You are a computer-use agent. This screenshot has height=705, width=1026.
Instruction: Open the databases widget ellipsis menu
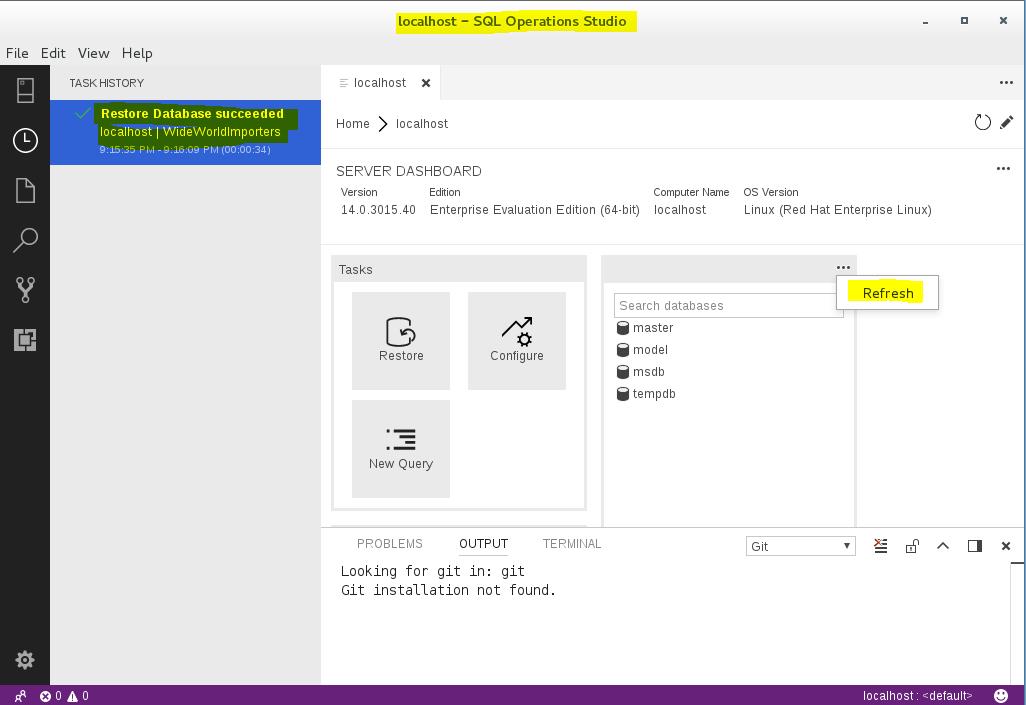(x=843, y=268)
